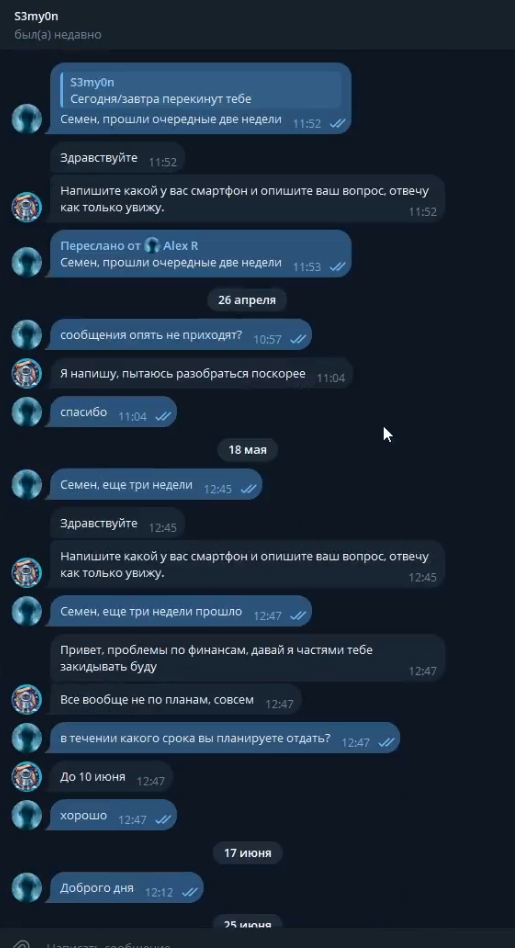The image size is (515, 948).
Task: Select the "18 мая" date badge
Action: pyautogui.click(x=247, y=450)
